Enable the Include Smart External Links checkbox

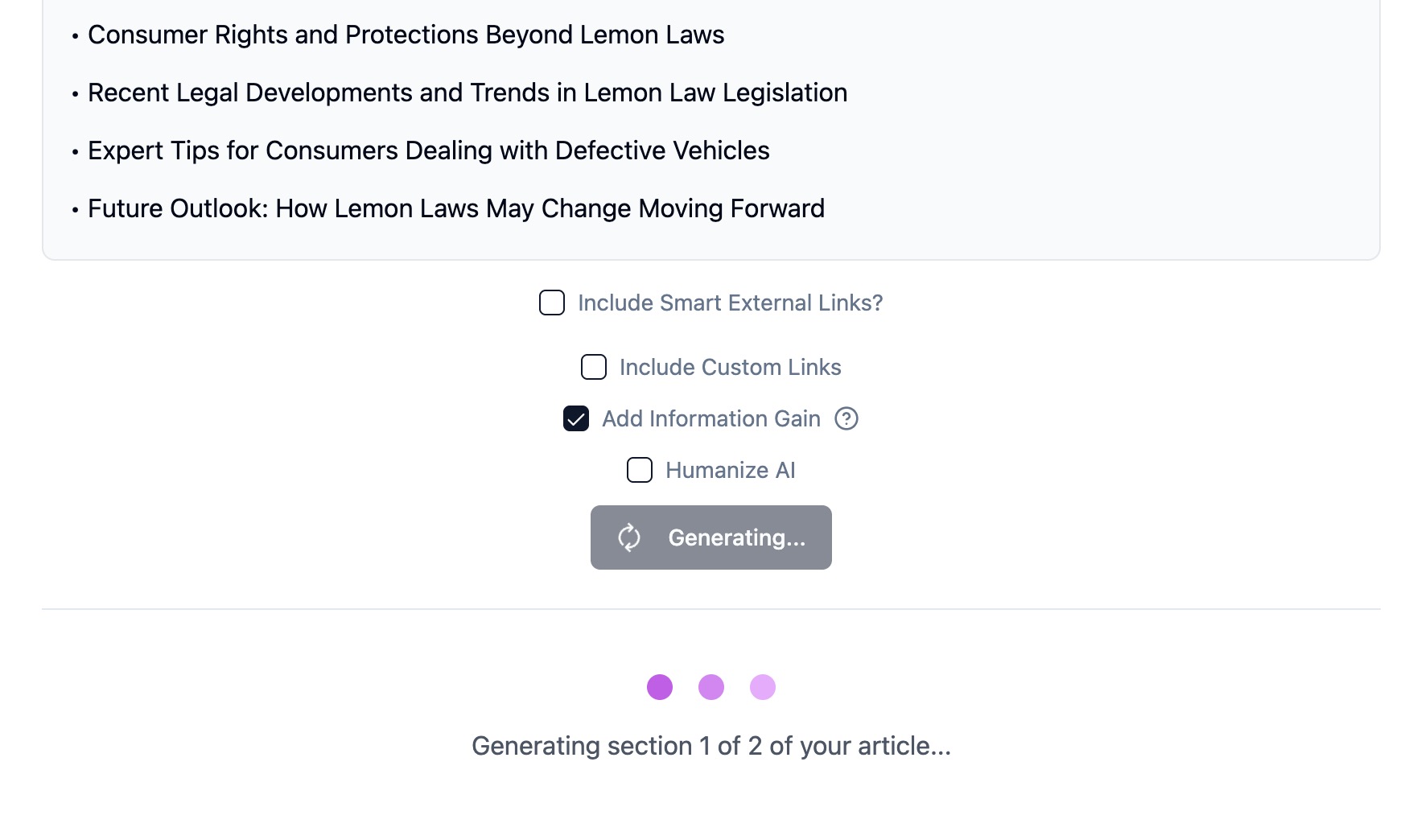click(x=552, y=303)
